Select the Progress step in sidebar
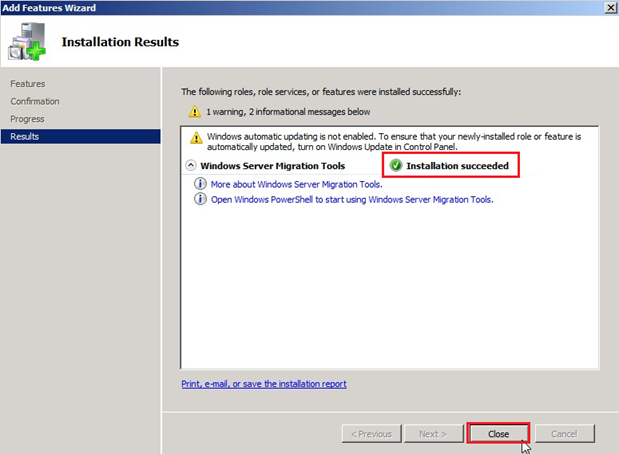 coord(27,119)
